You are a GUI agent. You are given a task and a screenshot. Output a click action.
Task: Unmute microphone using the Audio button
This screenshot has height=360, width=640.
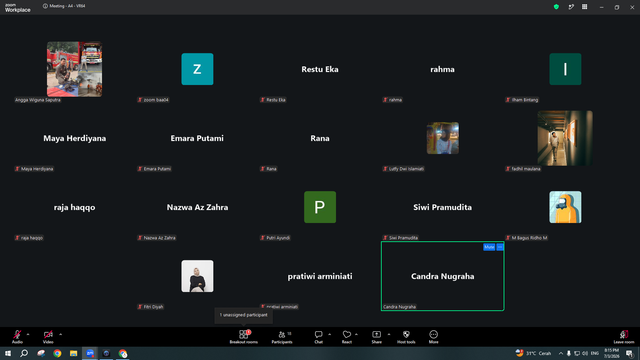[17, 337]
